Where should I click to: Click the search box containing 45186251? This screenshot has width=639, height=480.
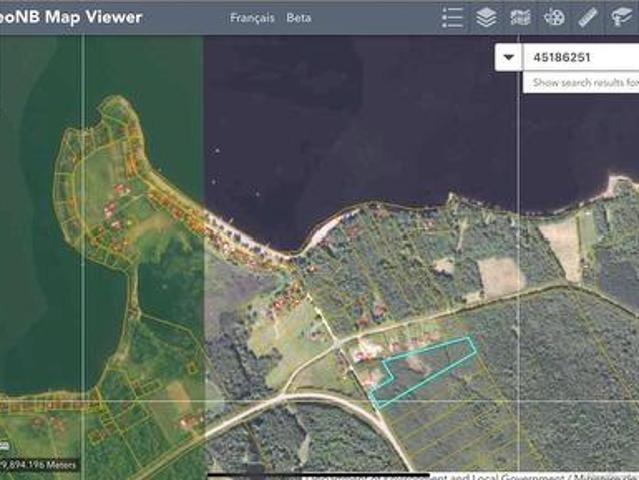(581, 57)
